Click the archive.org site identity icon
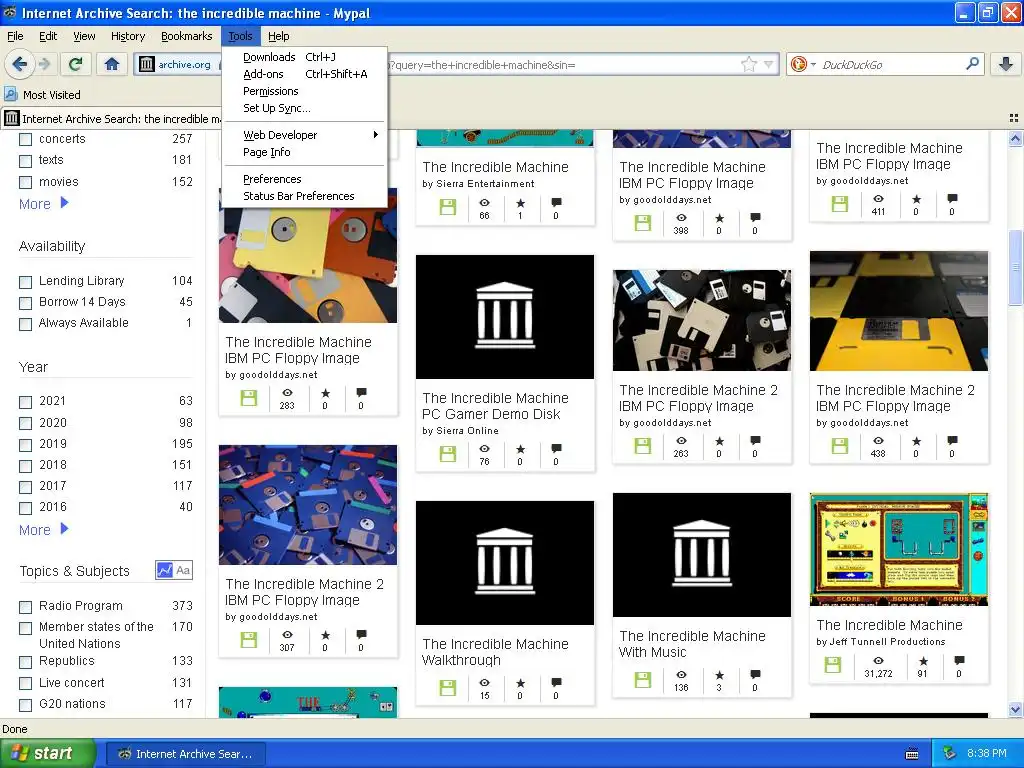The height and width of the screenshot is (768, 1024). [x=147, y=64]
